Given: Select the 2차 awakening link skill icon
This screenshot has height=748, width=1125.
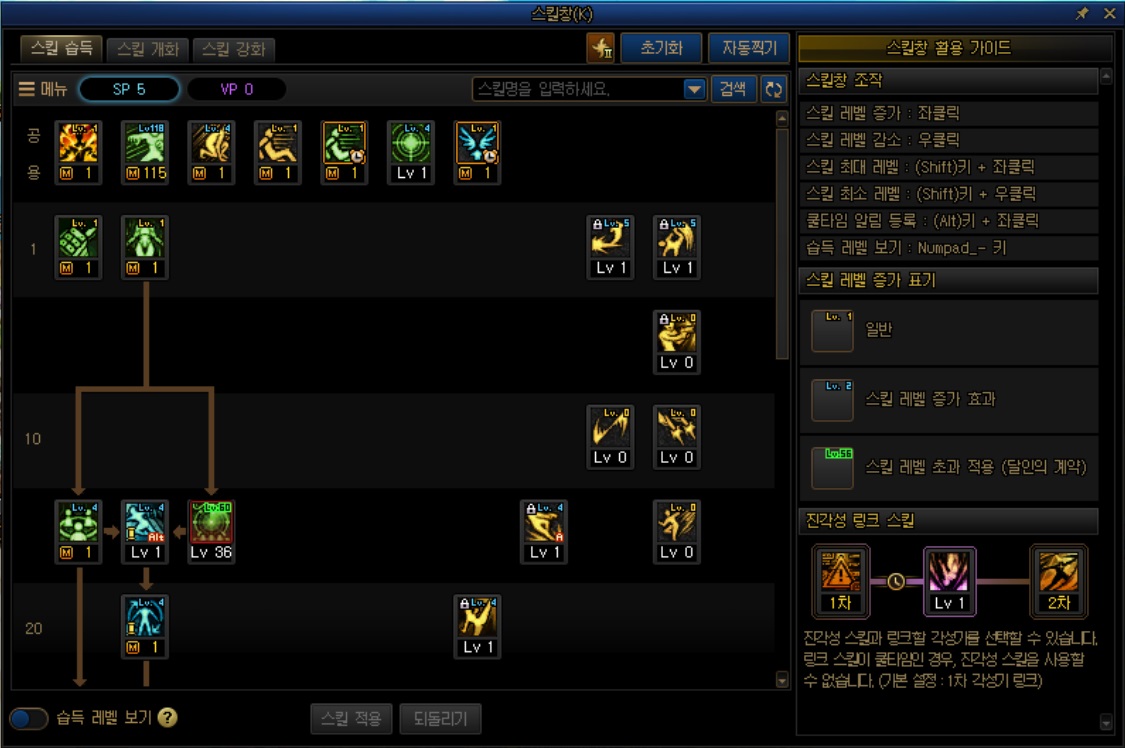Looking at the screenshot, I should 1059,581.
